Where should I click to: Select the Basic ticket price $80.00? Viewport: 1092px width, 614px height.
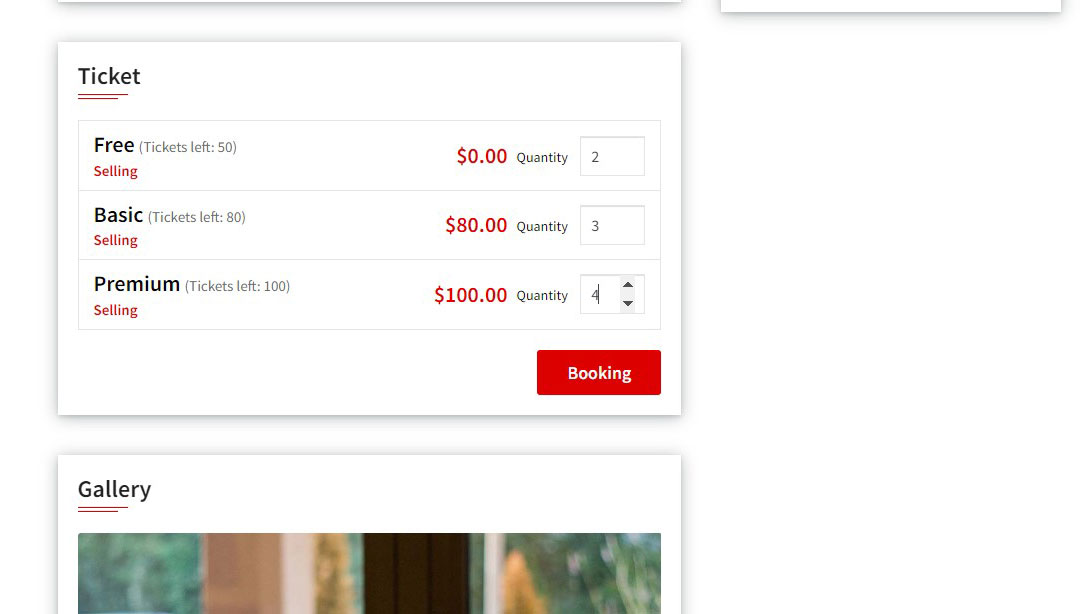point(476,225)
